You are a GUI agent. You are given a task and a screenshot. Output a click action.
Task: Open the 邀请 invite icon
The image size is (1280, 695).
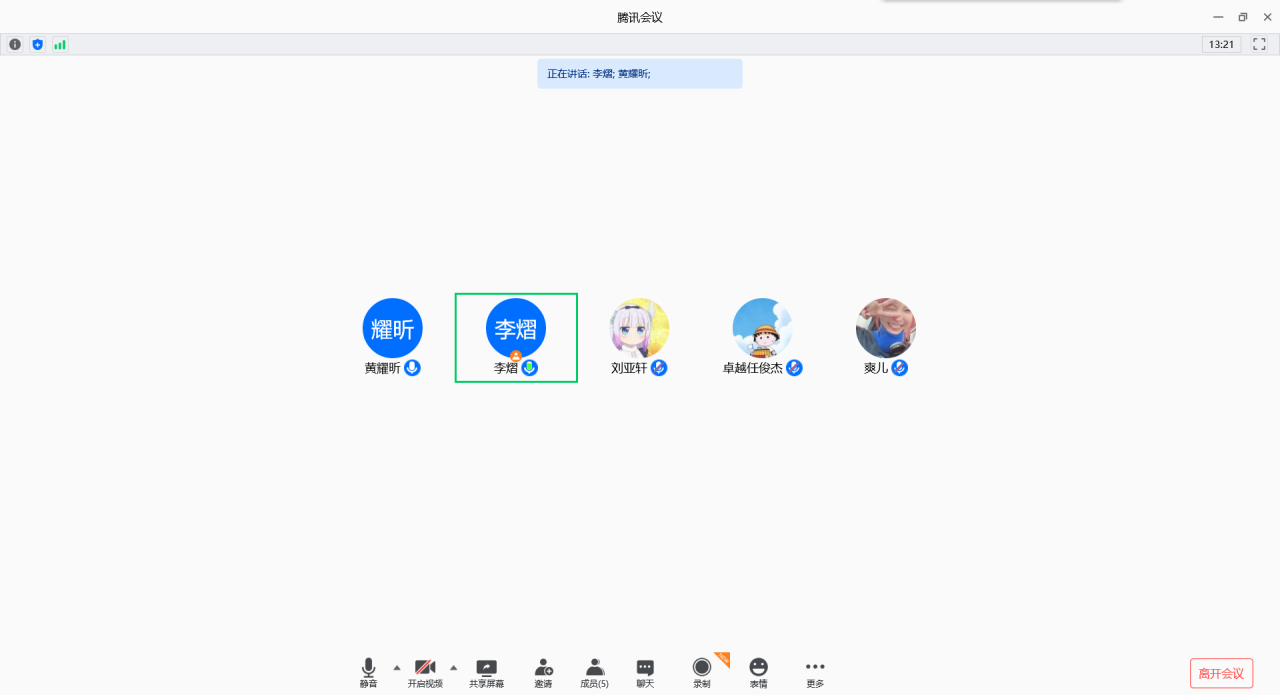(x=543, y=672)
